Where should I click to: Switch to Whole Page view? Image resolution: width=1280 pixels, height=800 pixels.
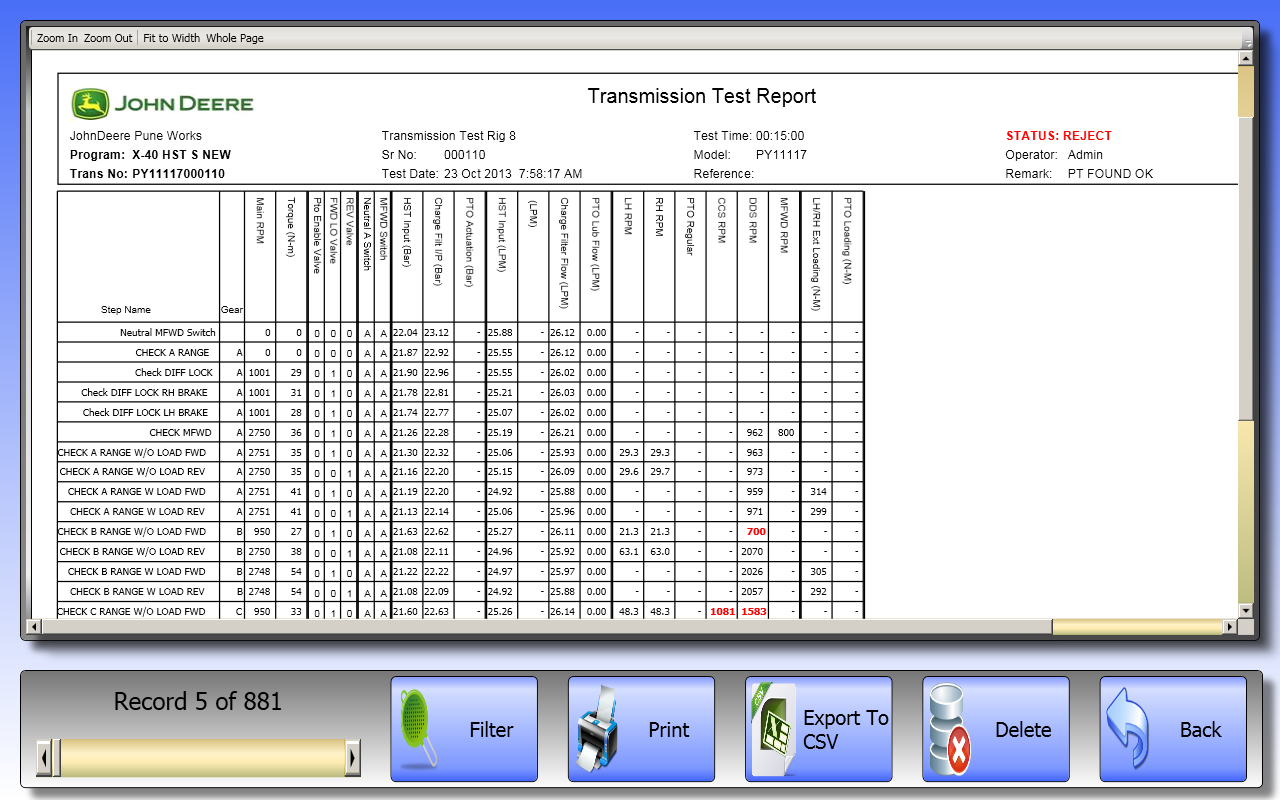235,38
